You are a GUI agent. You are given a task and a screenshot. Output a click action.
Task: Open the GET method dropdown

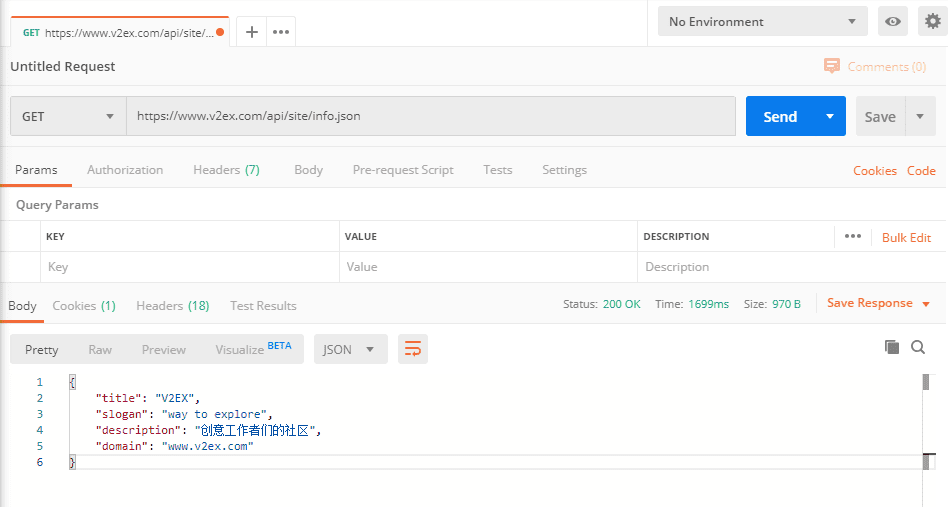pos(68,116)
